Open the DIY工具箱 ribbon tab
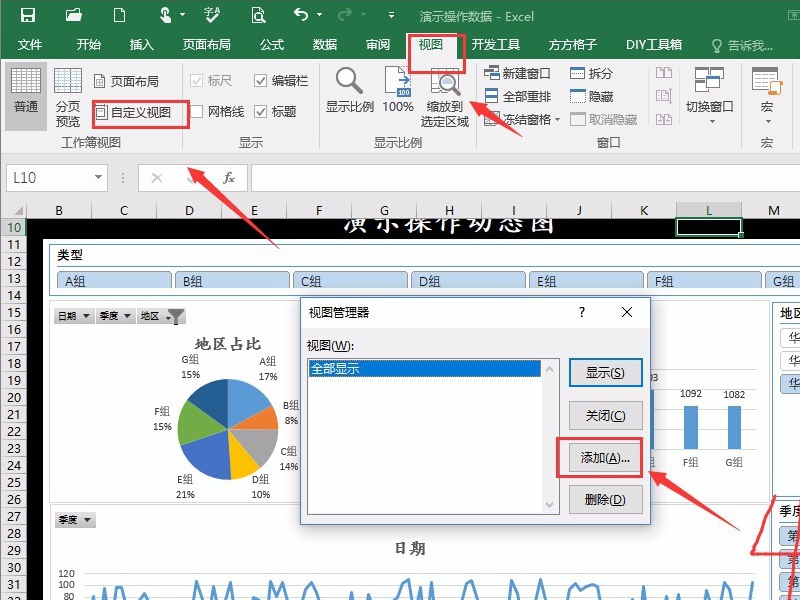Viewport: 800px width, 600px height. tap(654, 45)
